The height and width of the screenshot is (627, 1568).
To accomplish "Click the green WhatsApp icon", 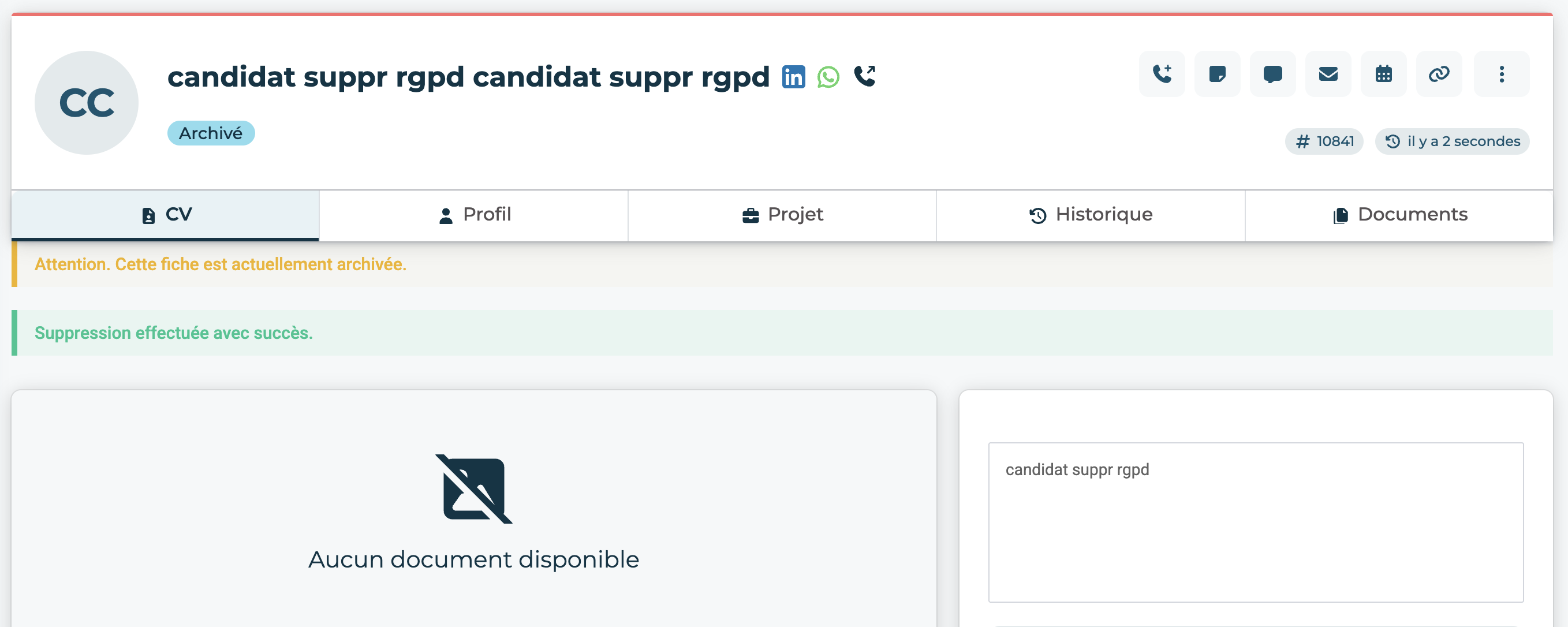I will click(x=828, y=77).
